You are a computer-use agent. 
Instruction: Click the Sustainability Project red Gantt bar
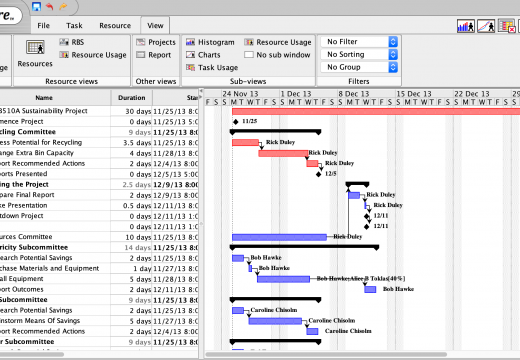tap(376, 111)
